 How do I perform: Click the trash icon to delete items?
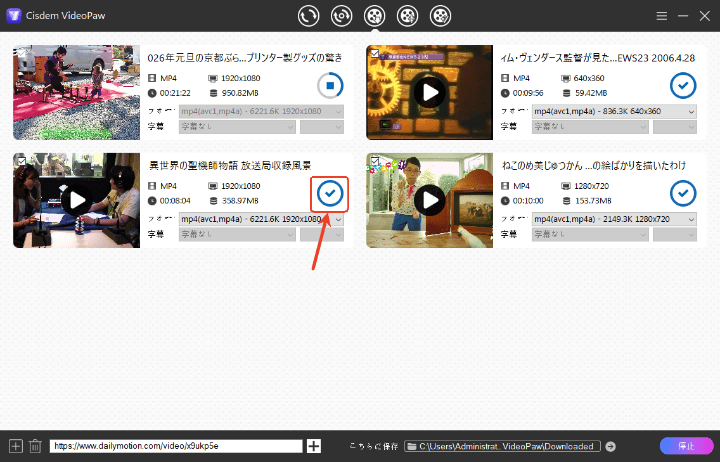[35, 446]
